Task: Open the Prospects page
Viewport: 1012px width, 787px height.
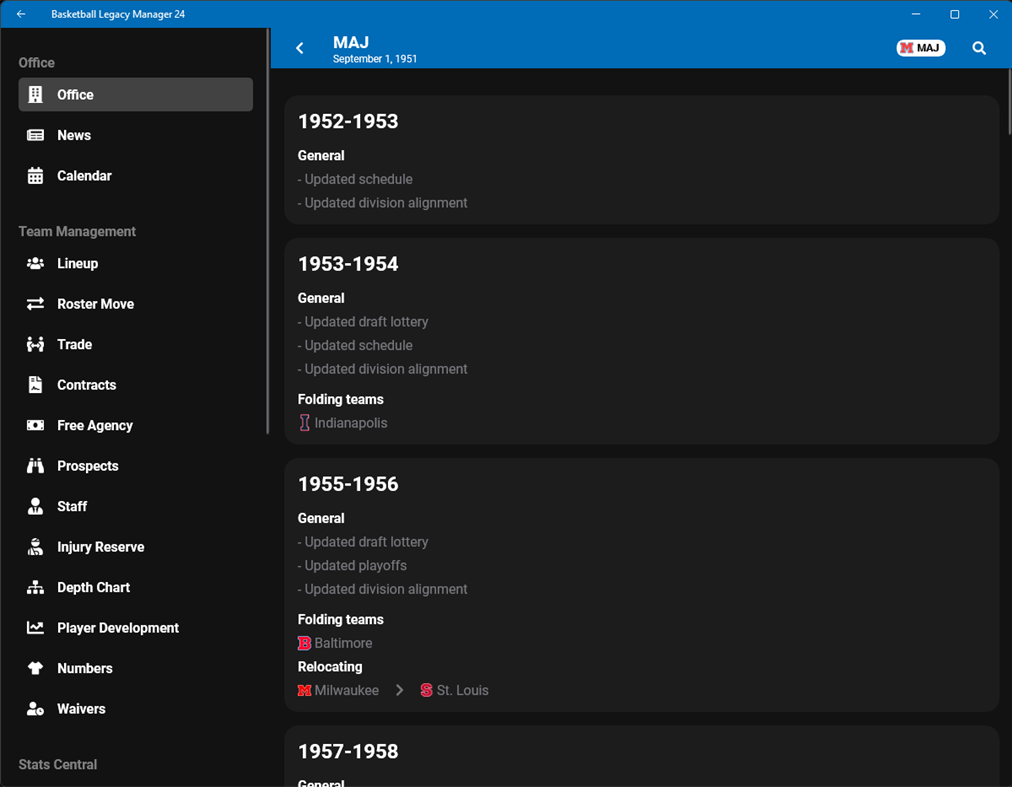Action: (x=136, y=466)
